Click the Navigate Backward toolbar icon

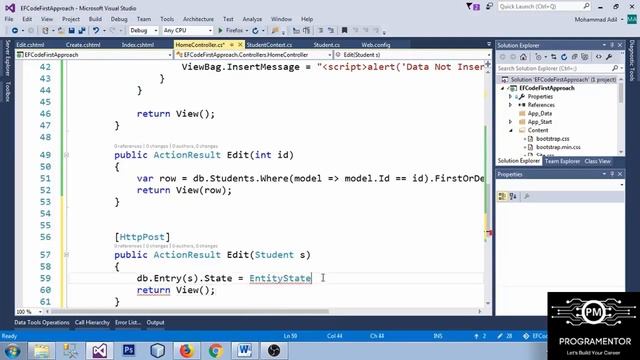(15, 31)
